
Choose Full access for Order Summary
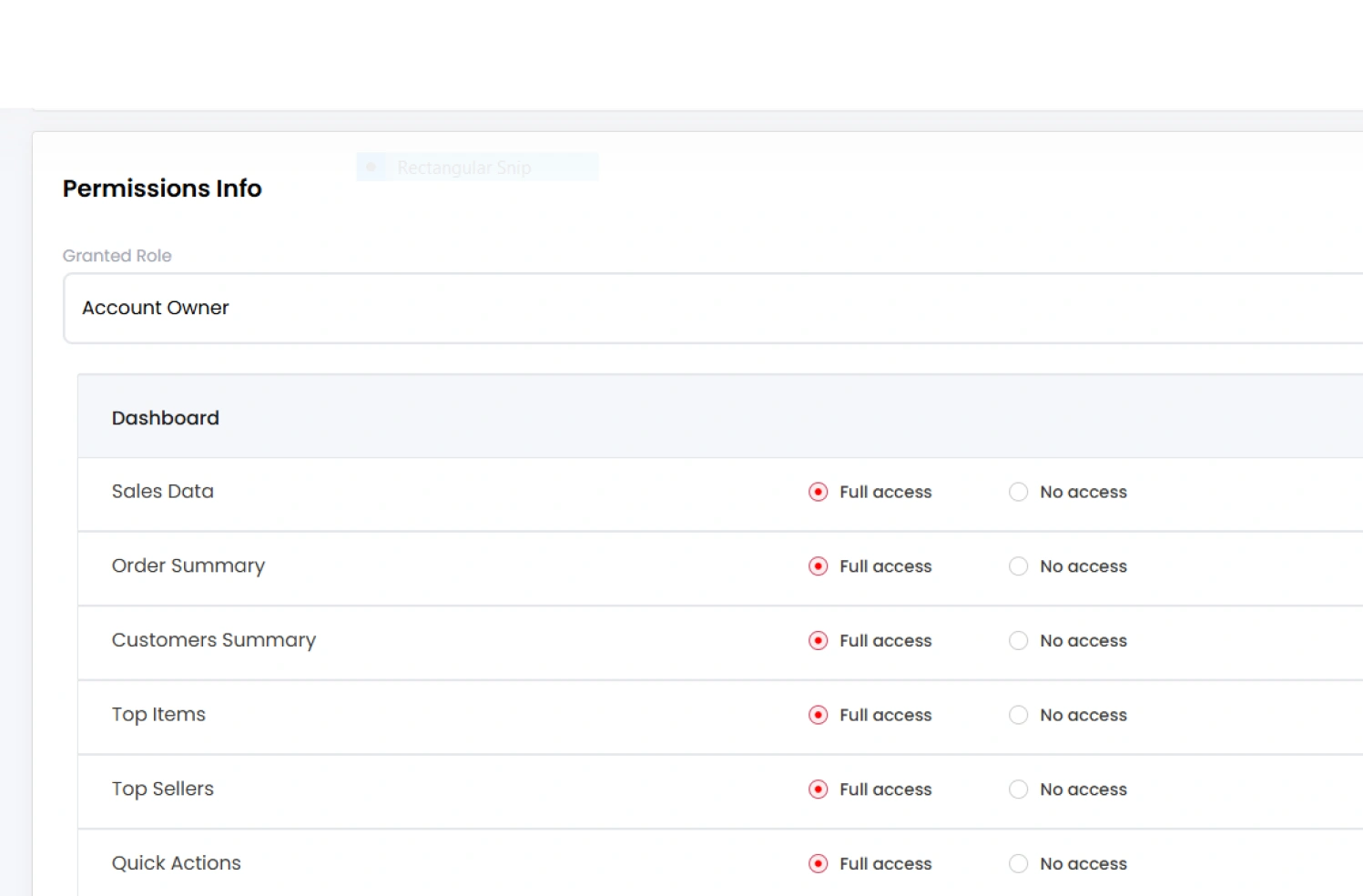tap(819, 566)
